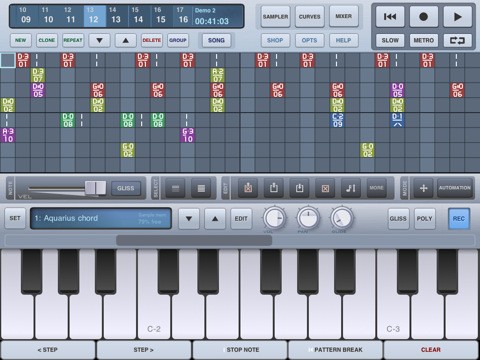Image resolution: width=480 pixels, height=360 pixels.
Task: Click the PATTERN BREAK button
Action: (x=335, y=350)
